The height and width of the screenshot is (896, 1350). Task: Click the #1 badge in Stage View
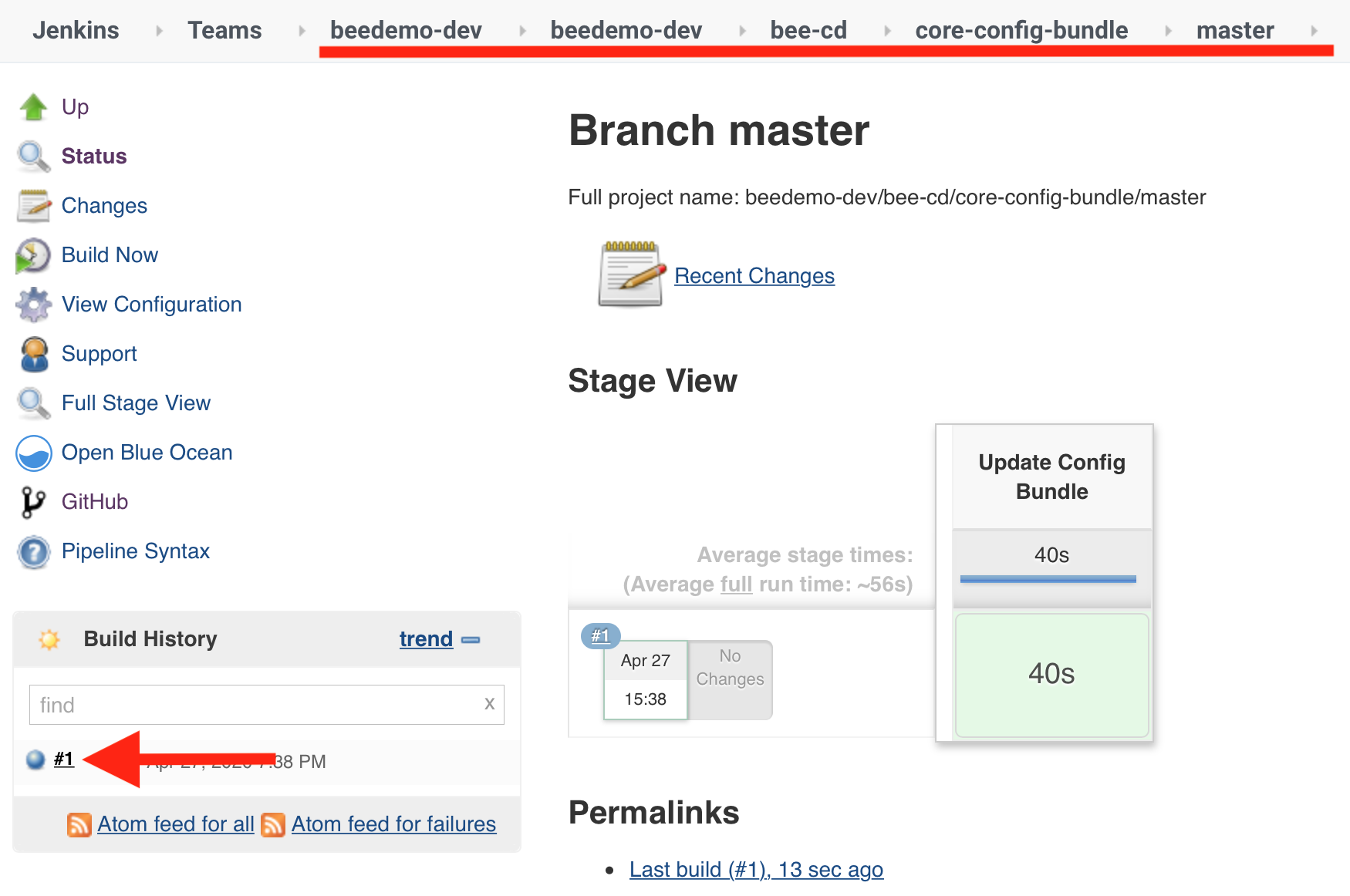click(600, 636)
